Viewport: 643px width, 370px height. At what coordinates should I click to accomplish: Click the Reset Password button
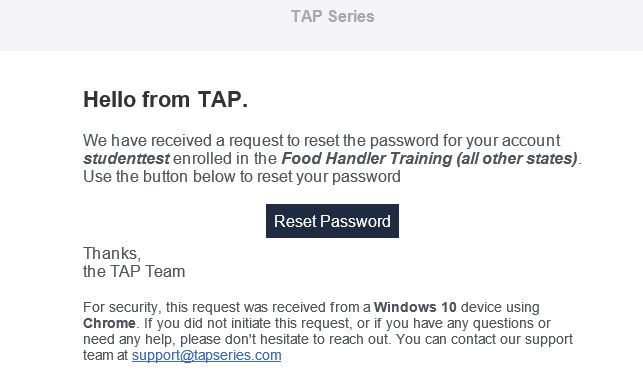(332, 221)
